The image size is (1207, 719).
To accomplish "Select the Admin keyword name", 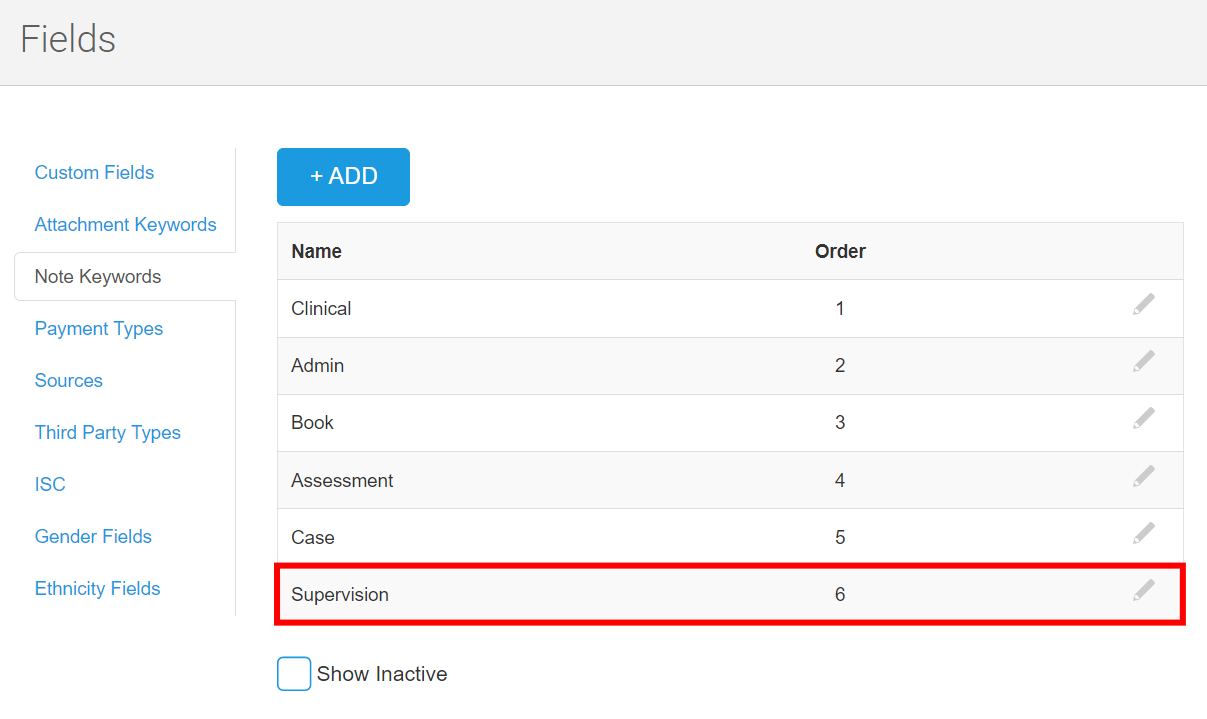I will pos(318,366).
